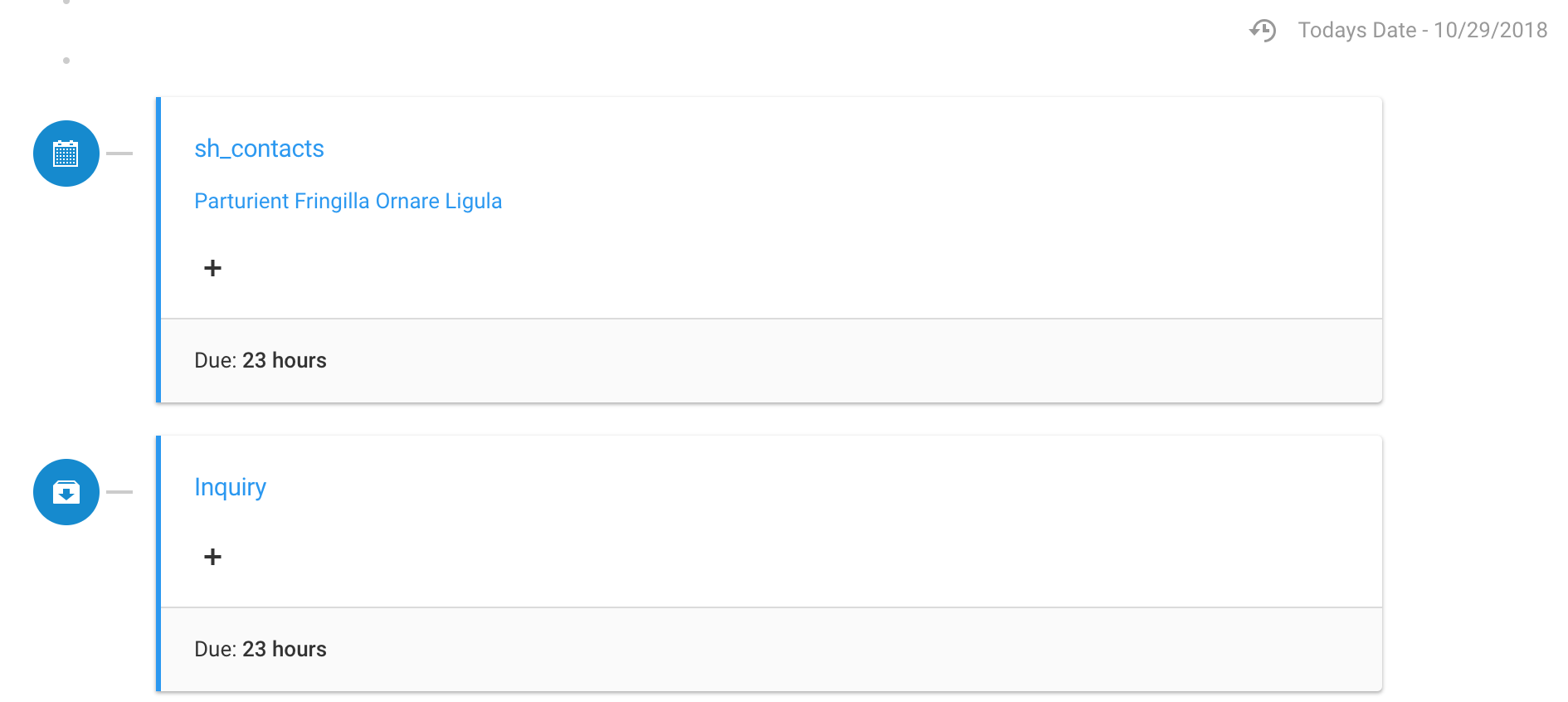Screen dimensions: 1568x702
Task: Click the small gray timeline dot above calendar icon
Action: [66, 61]
